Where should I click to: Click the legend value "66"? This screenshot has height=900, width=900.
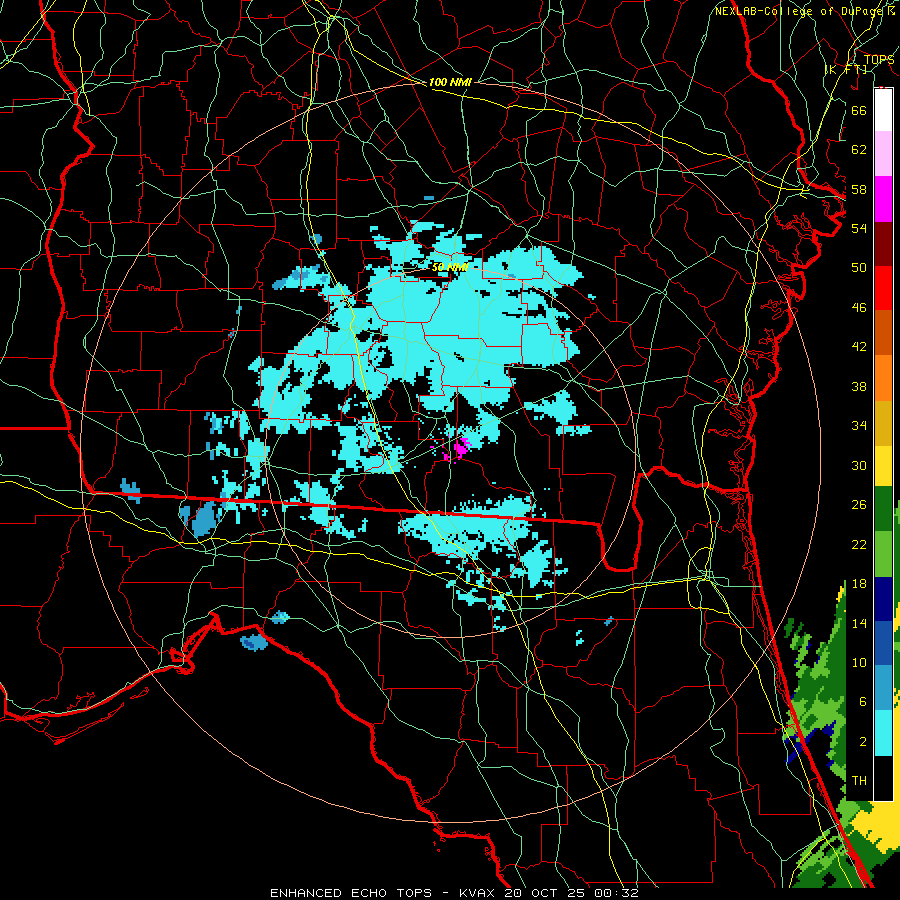click(859, 110)
